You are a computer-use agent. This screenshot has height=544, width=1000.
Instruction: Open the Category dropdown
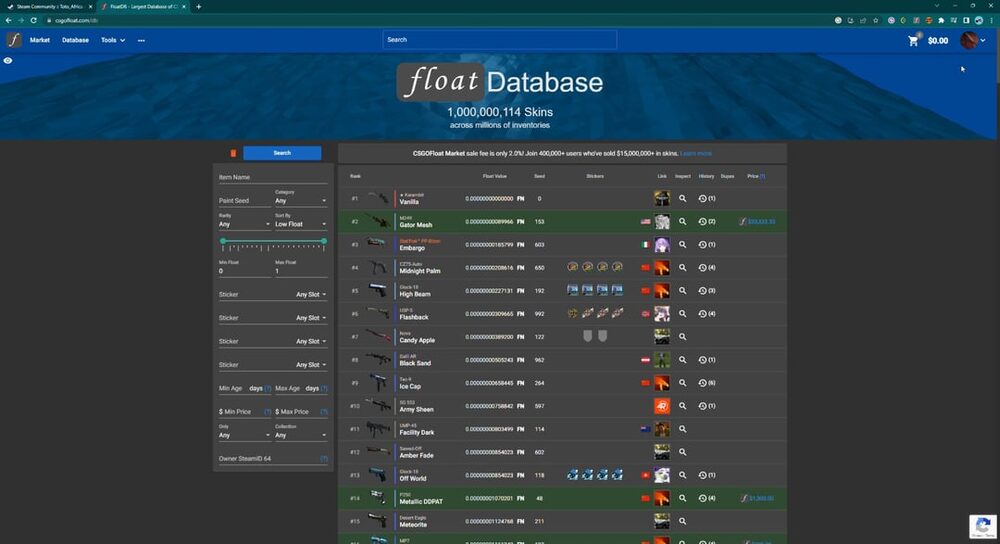pos(301,200)
